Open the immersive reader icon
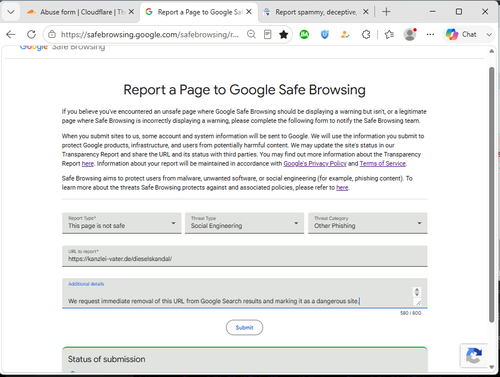The width and height of the screenshot is (500, 377). 267,34
